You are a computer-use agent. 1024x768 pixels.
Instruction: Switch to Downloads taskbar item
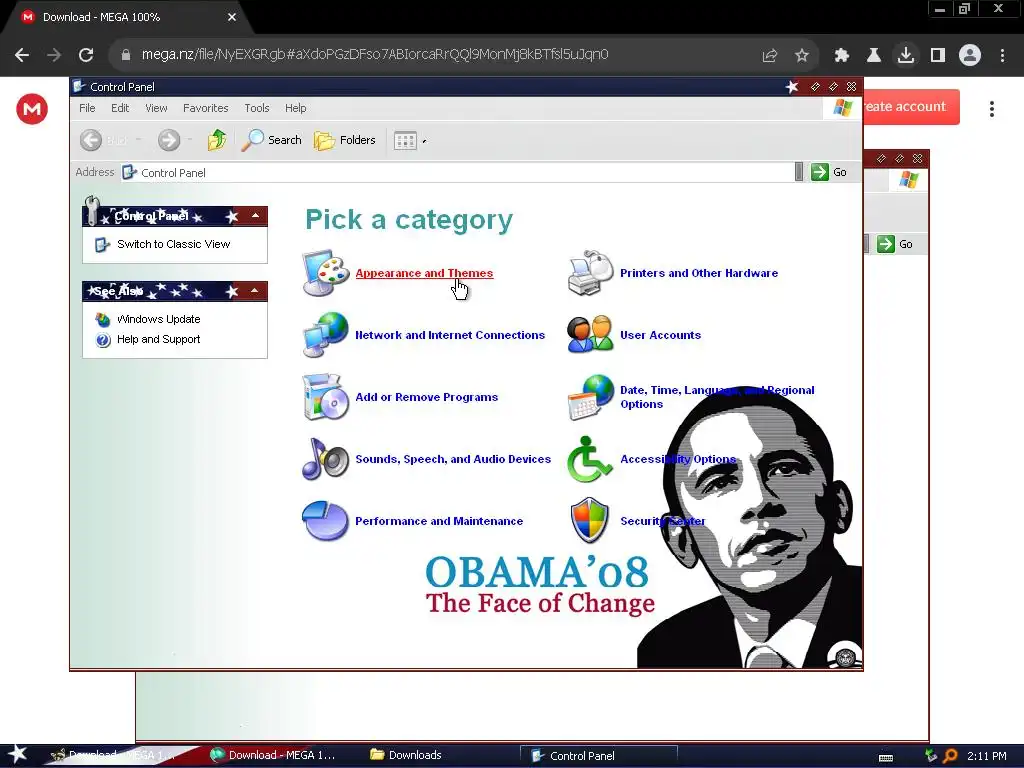pos(406,755)
